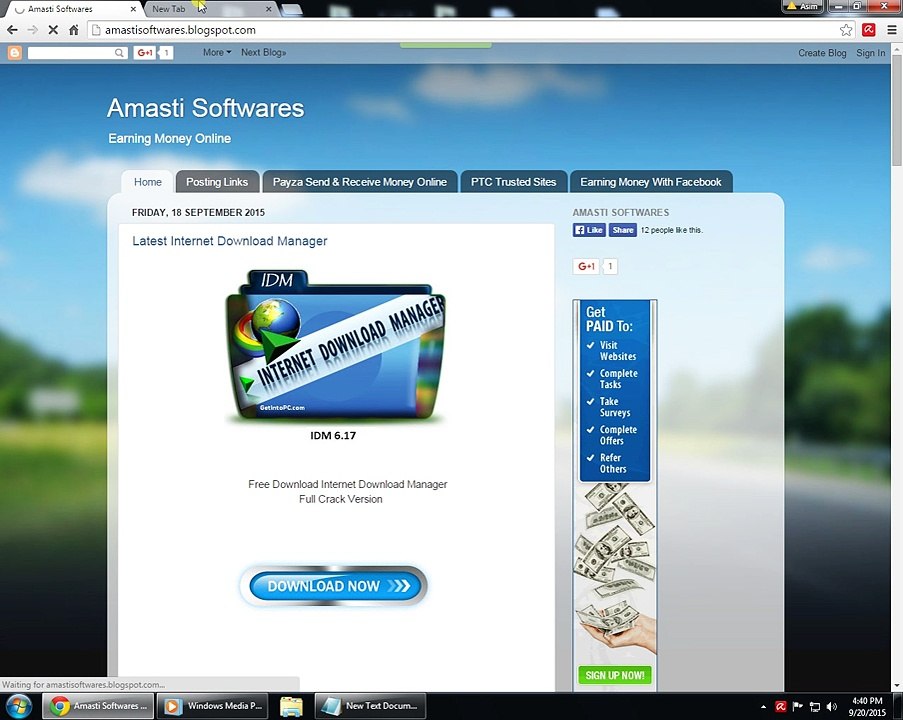Click the orange Blogger logo icon

click(x=15, y=53)
